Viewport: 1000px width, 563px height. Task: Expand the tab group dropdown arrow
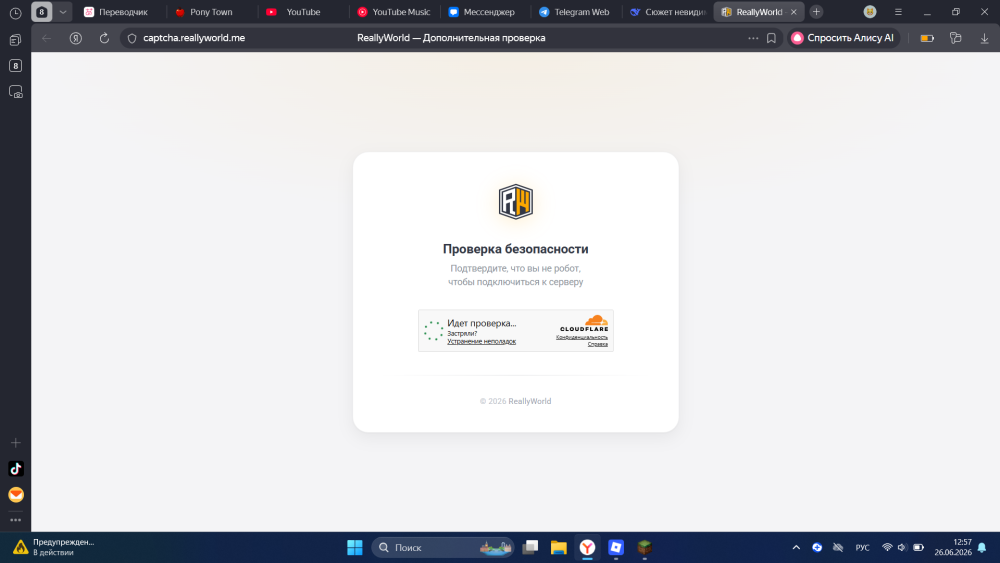pos(62,12)
